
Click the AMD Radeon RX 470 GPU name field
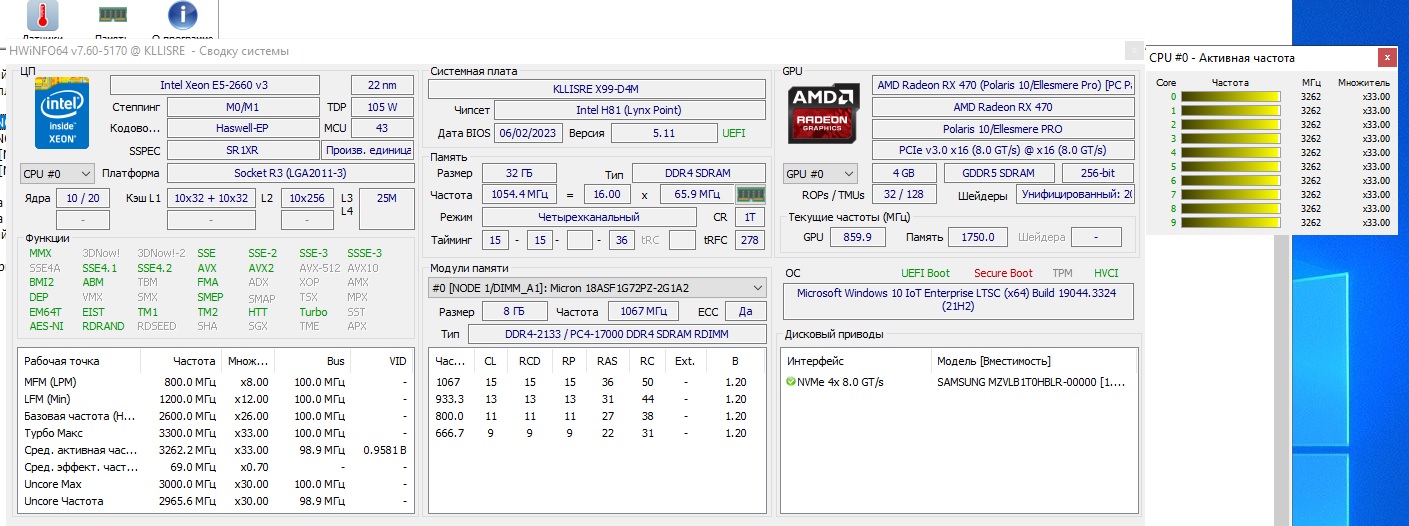(x=1003, y=85)
